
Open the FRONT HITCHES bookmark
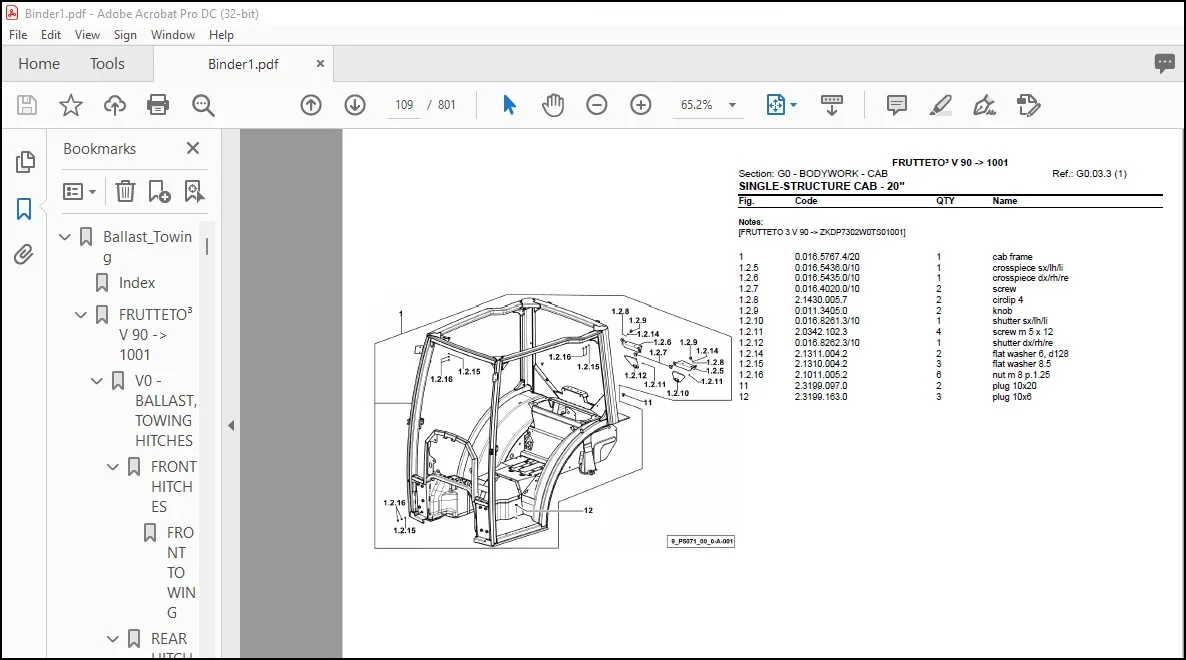point(173,486)
